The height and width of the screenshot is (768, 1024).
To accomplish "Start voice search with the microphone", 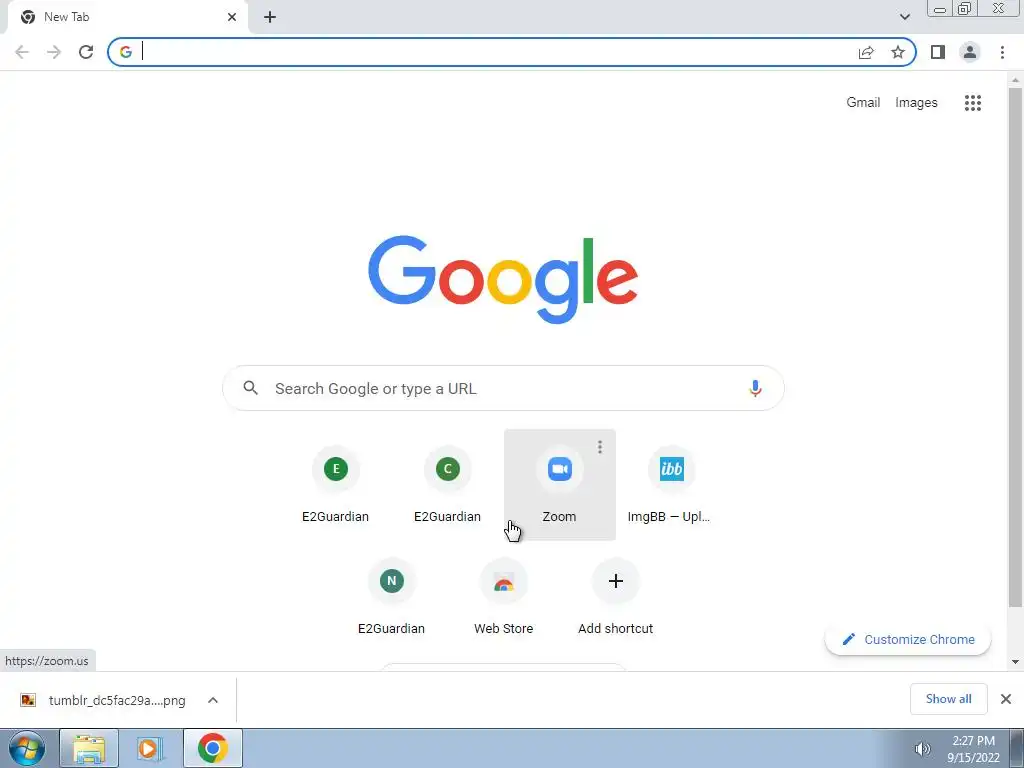I will (755, 389).
